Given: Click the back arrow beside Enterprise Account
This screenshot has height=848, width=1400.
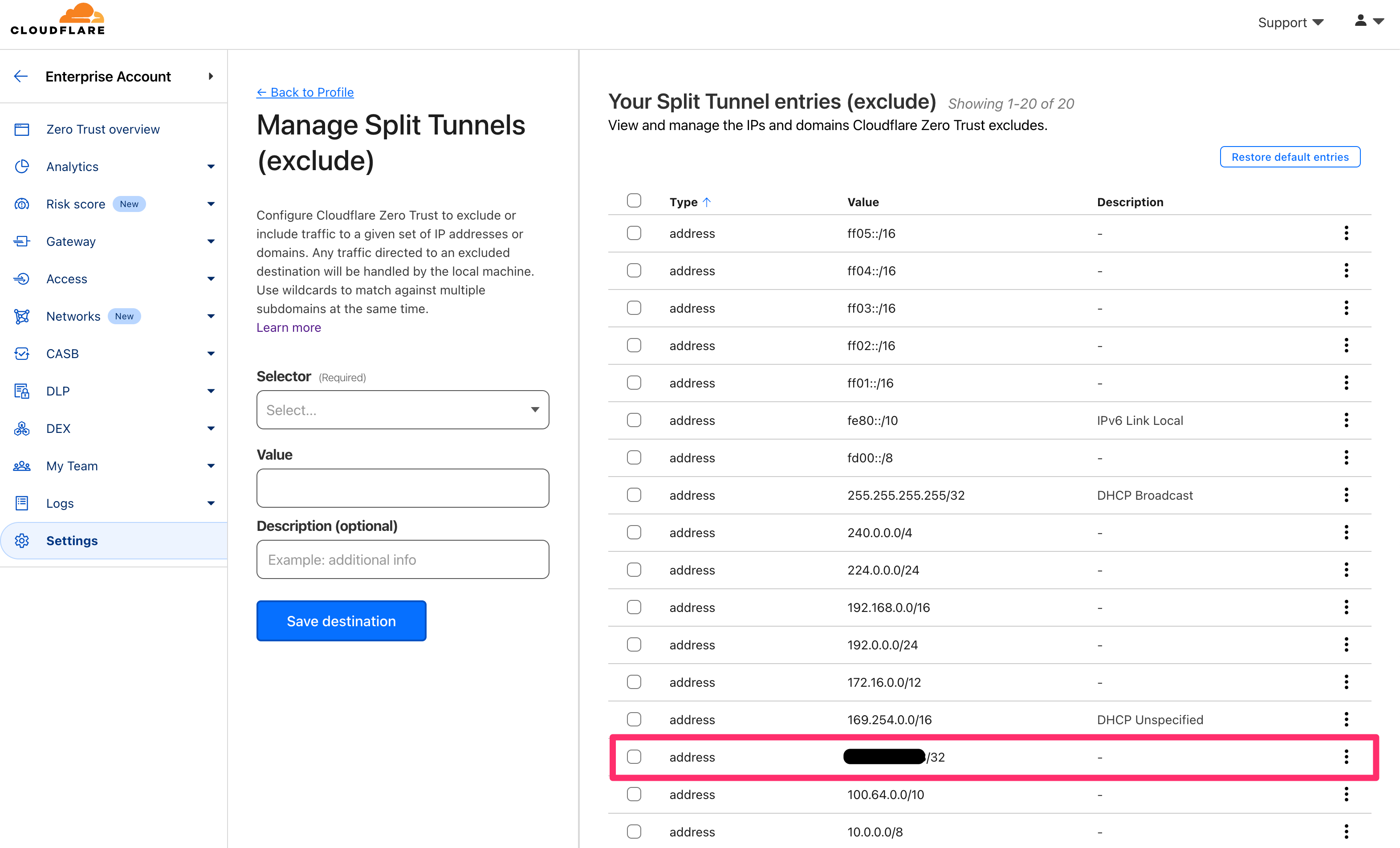Looking at the screenshot, I should 21,76.
